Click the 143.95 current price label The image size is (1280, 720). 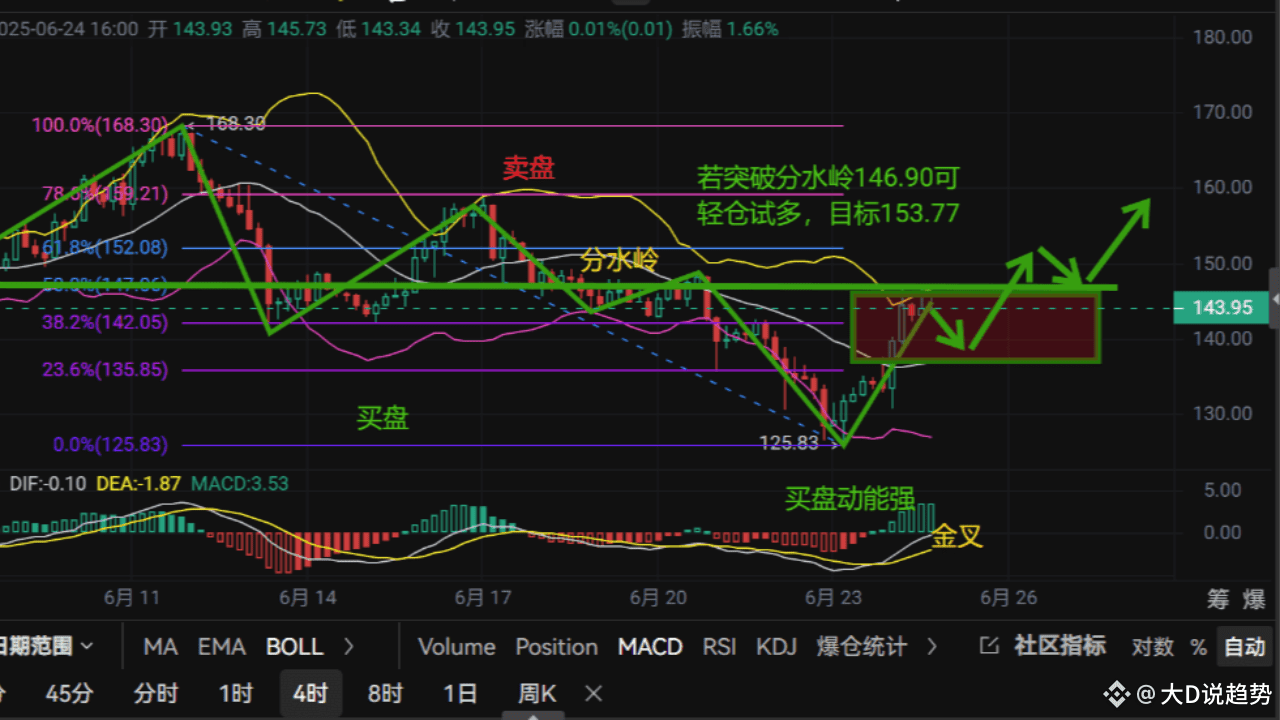point(1220,308)
